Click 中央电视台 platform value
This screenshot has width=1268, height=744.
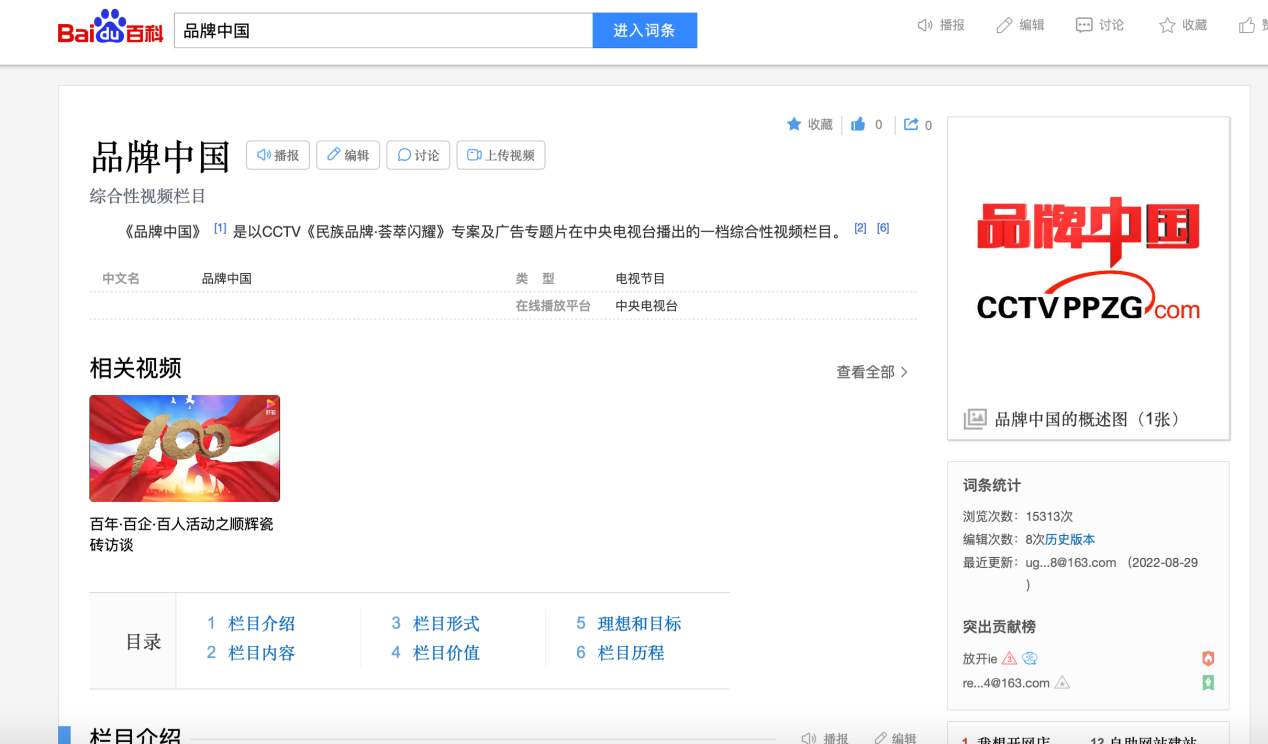pyautogui.click(x=647, y=306)
